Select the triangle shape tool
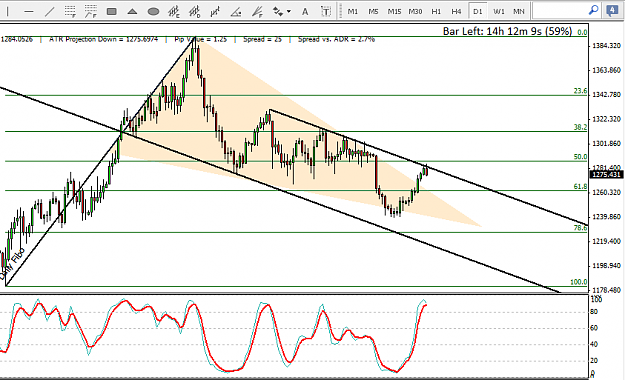The image size is (625, 380). [x=132, y=12]
